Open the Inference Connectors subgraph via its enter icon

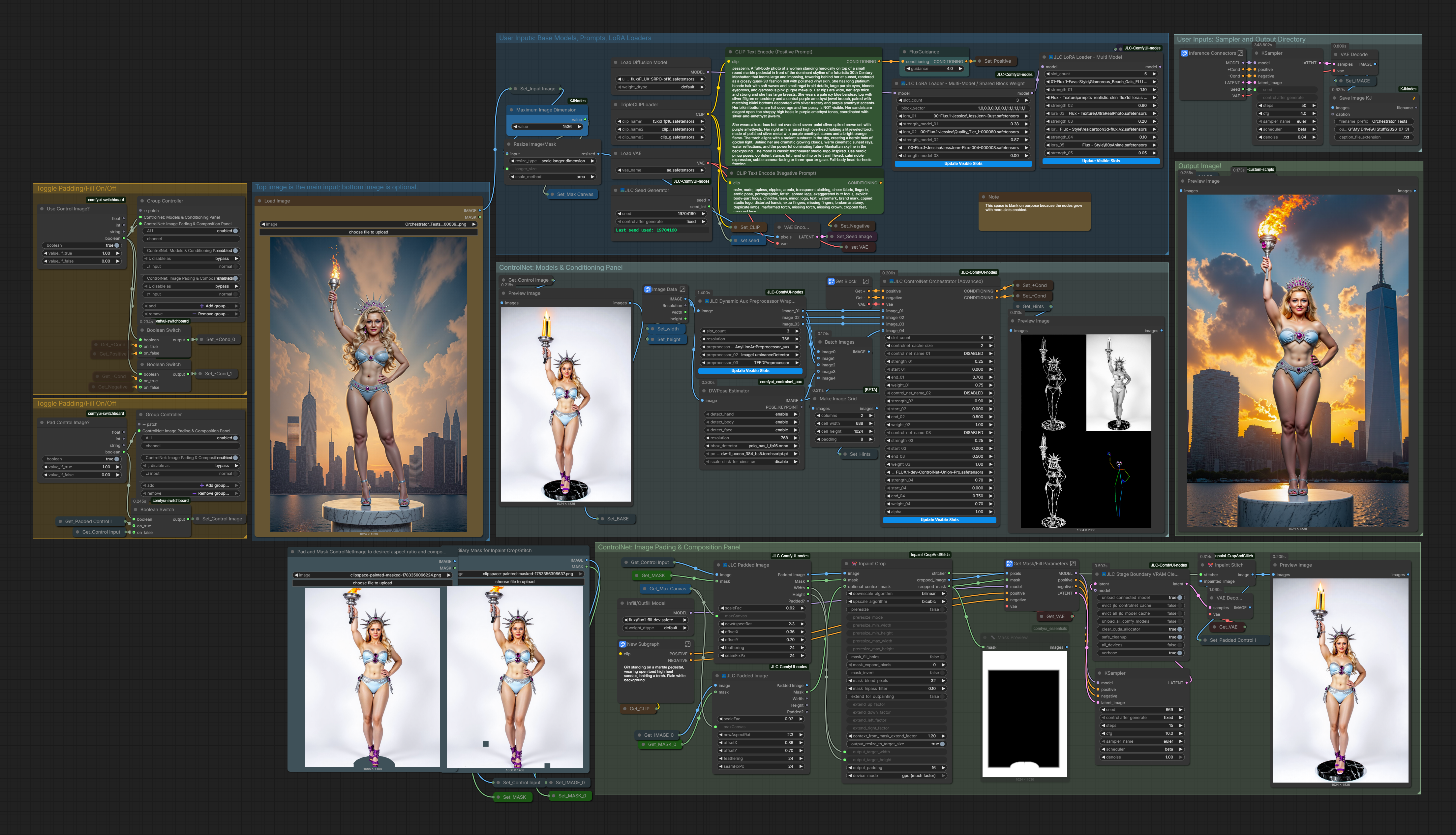coord(1240,53)
